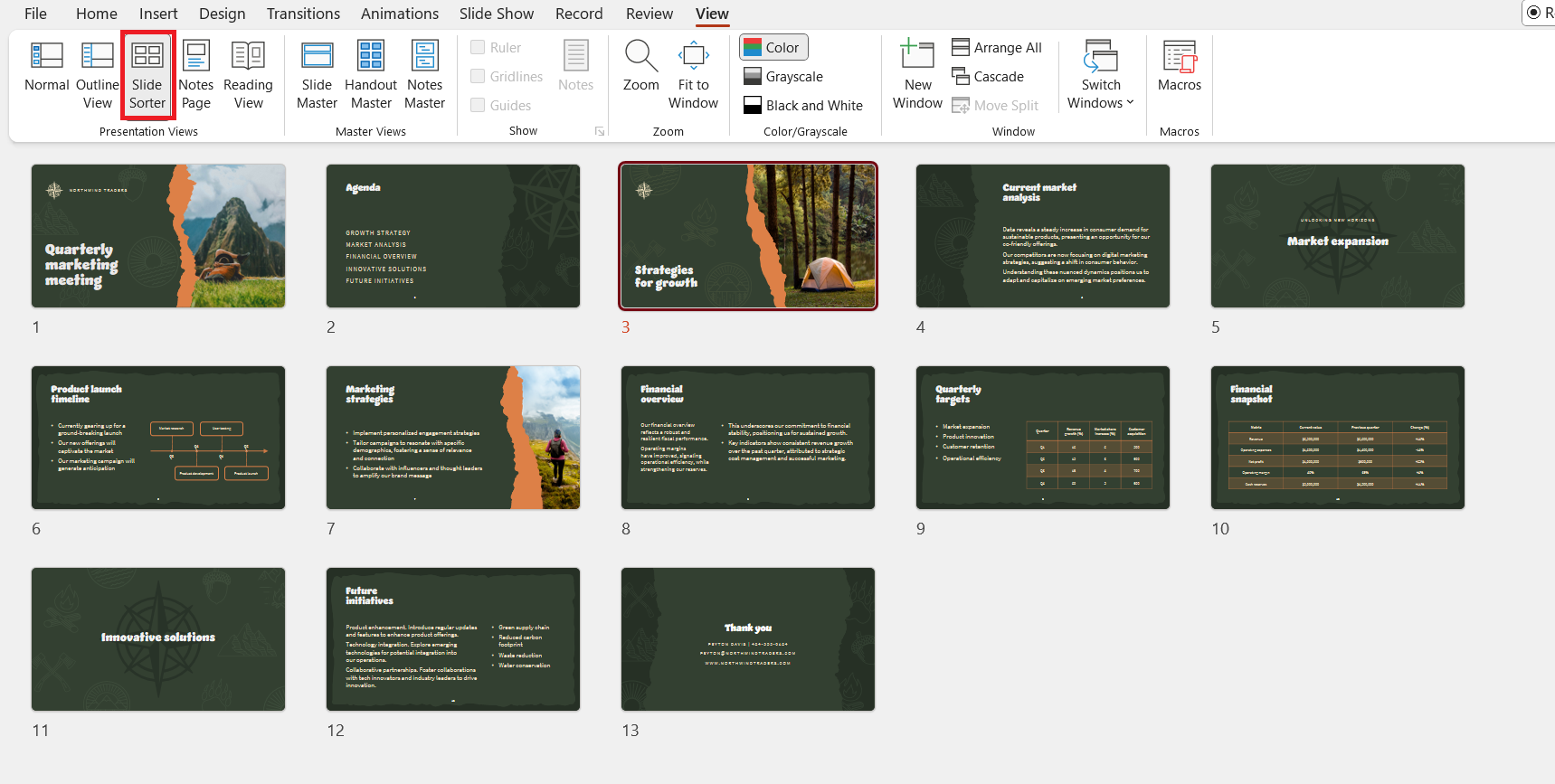Screen dimensions: 1555x784
Task: Select the Thank you slide
Action: coord(748,639)
